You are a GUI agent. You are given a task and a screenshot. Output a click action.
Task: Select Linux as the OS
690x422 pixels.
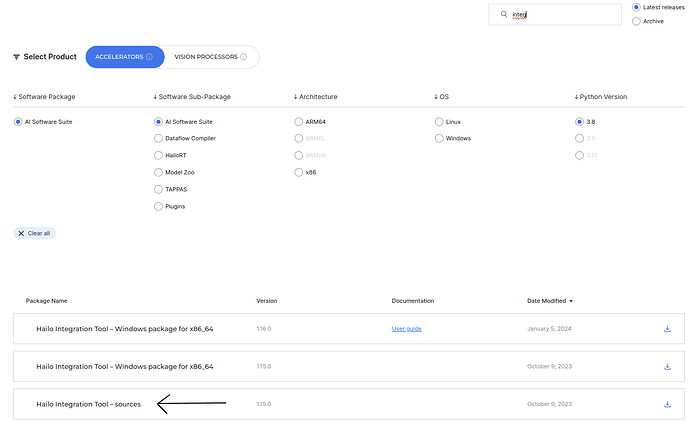pos(439,121)
